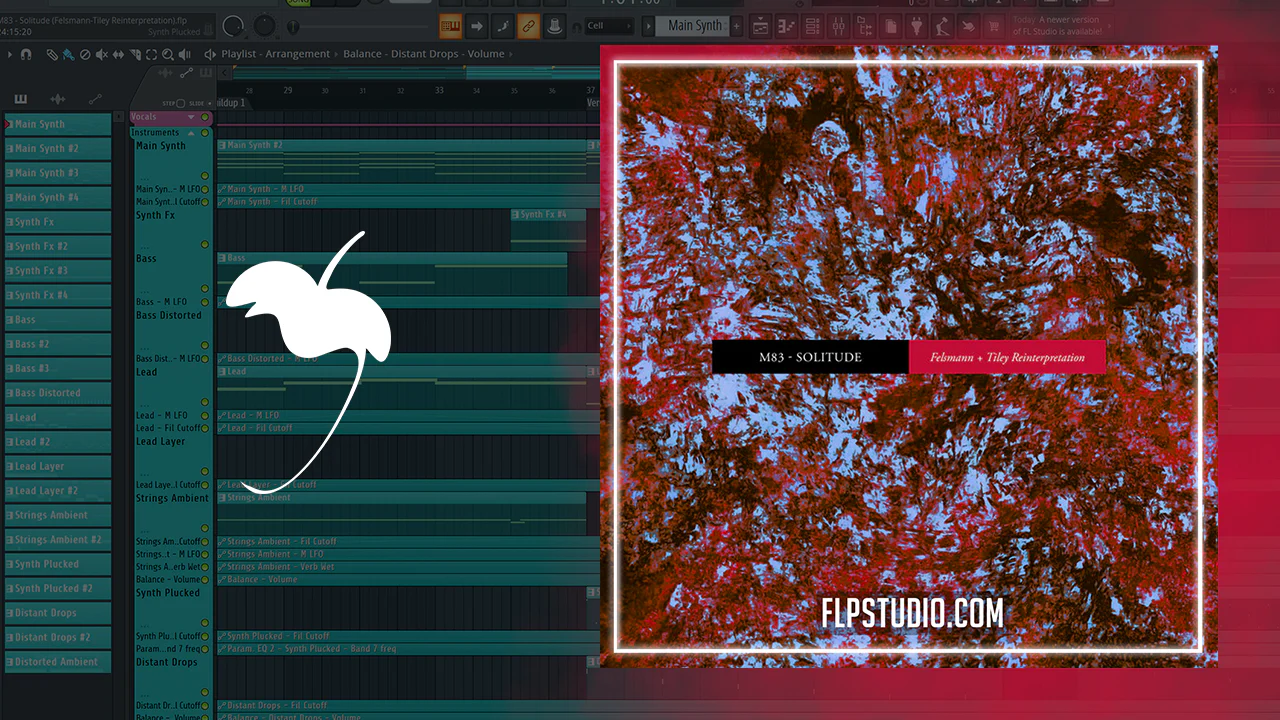The image size is (1280, 720).
Task: Select Main Synth pattern in picker
Action: [x=58, y=124]
